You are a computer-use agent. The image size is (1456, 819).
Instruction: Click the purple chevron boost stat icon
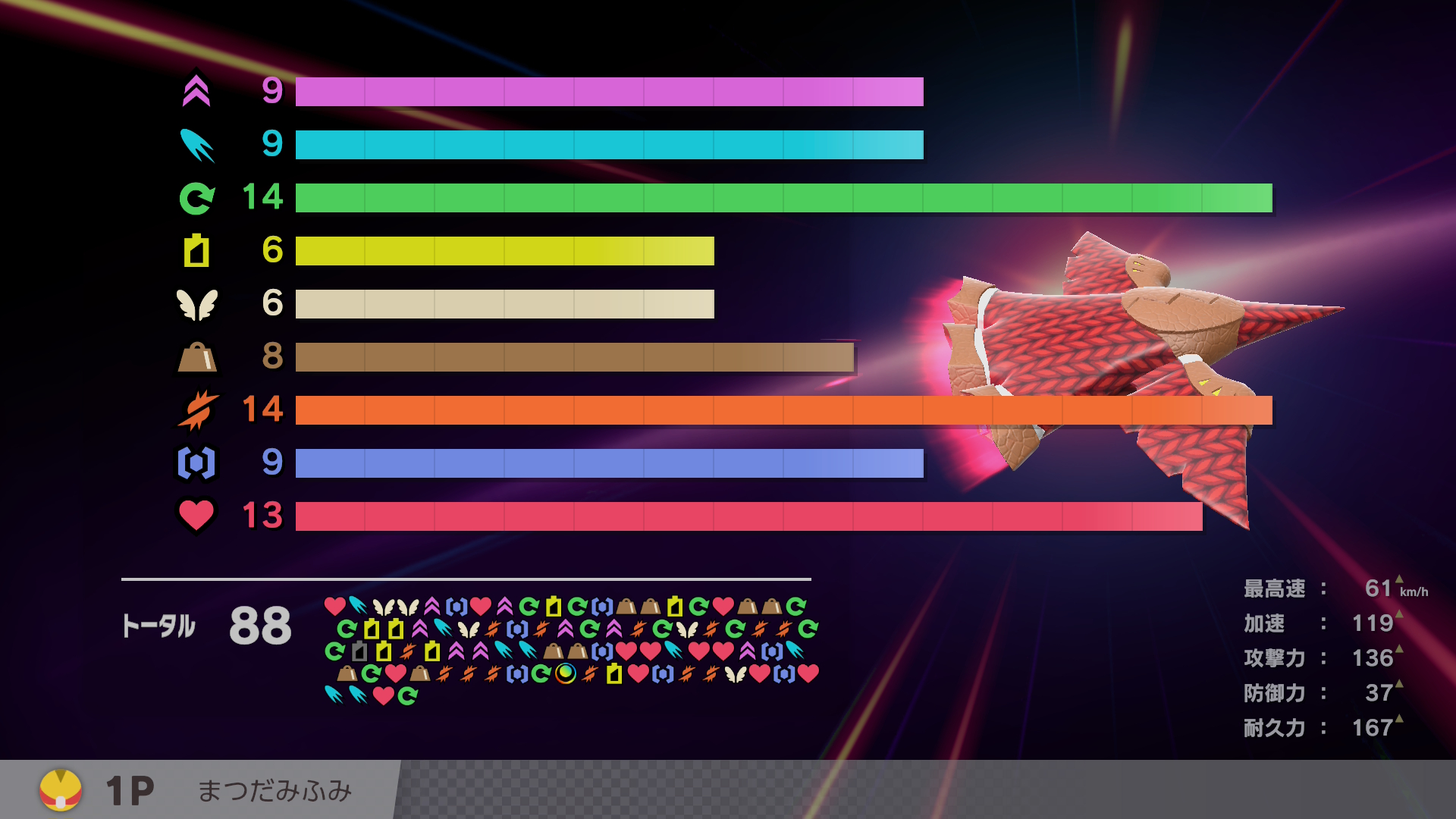tap(196, 91)
